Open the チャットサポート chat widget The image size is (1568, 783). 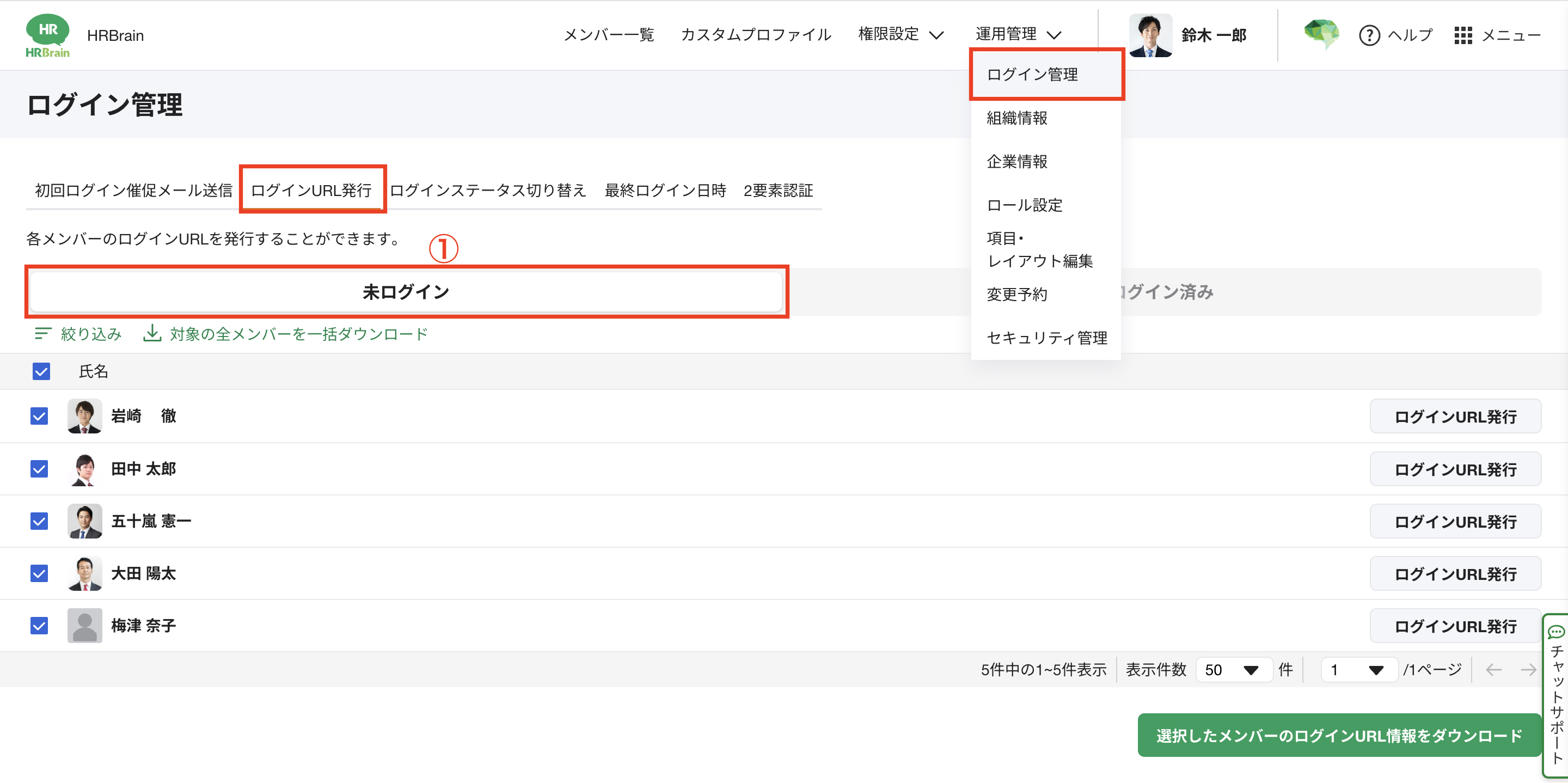click(1556, 695)
